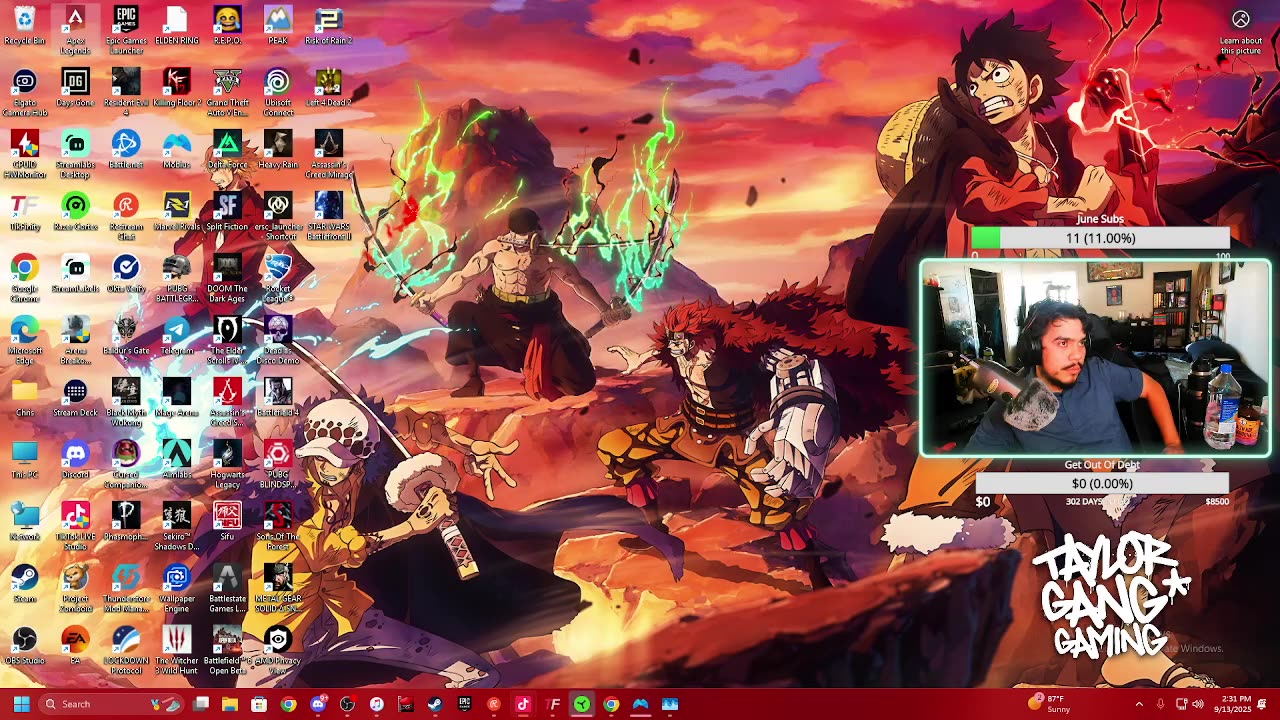Launch Apex Legends from the desktop

75,30
